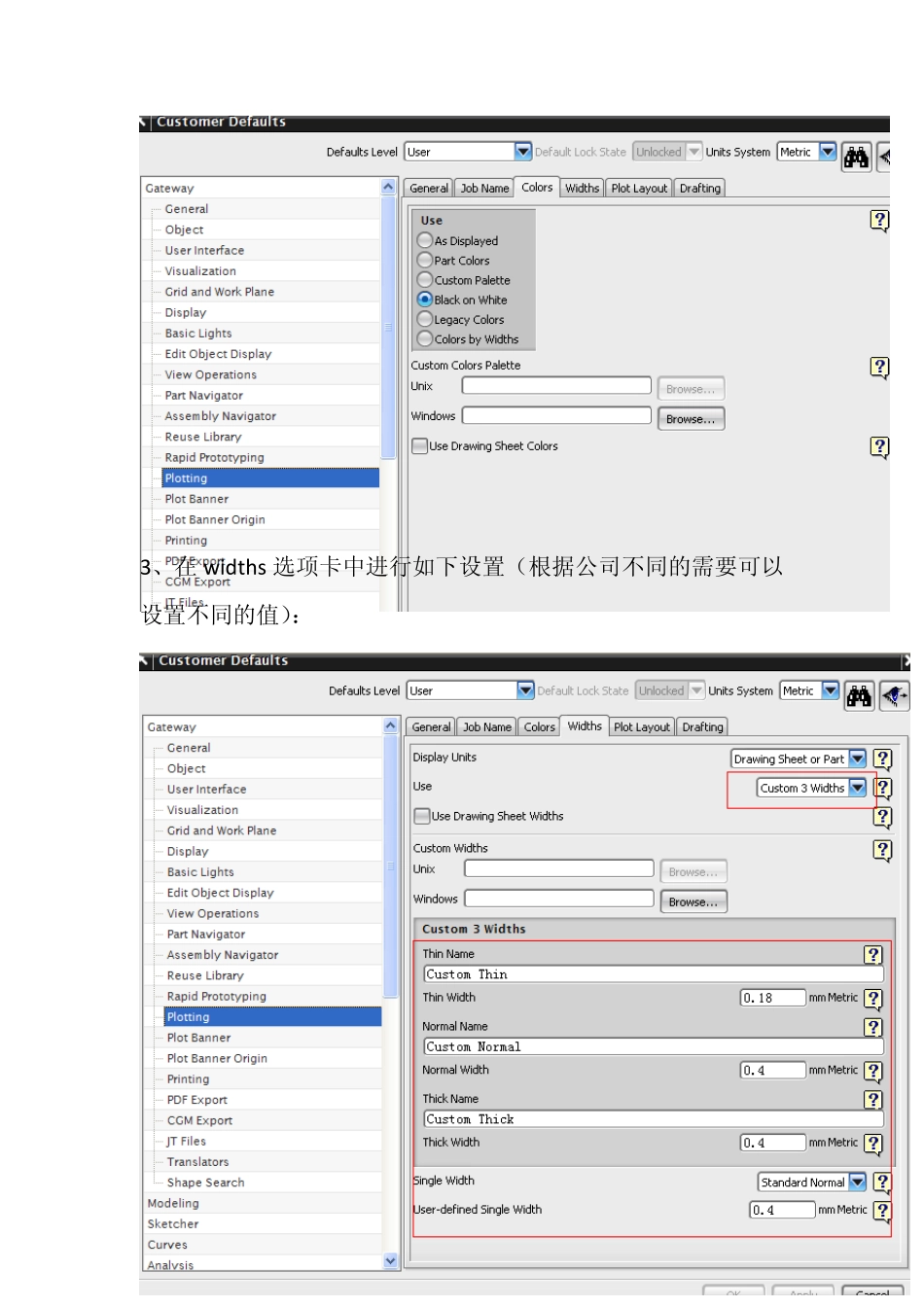Viewport: 924px width, 1307px height.
Task: Select Translators in the settings tree
Action: click(x=198, y=1162)
